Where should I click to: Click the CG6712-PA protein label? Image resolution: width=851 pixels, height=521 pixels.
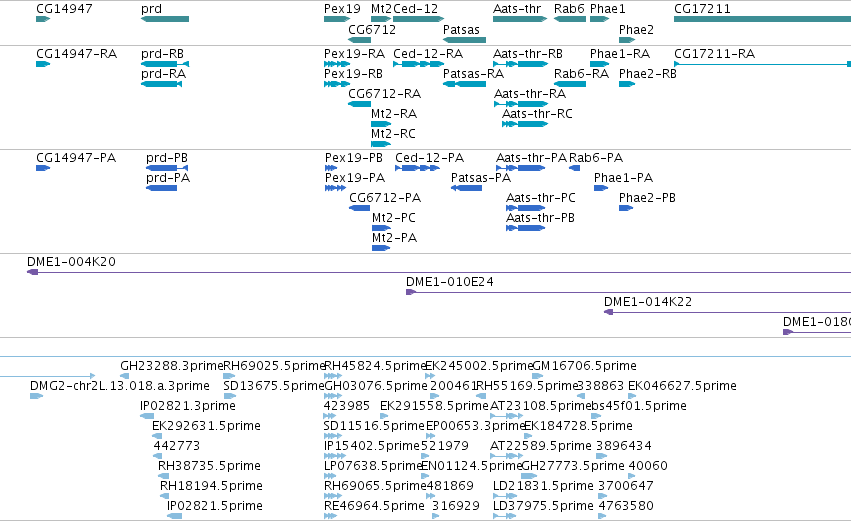pos(385,198)
